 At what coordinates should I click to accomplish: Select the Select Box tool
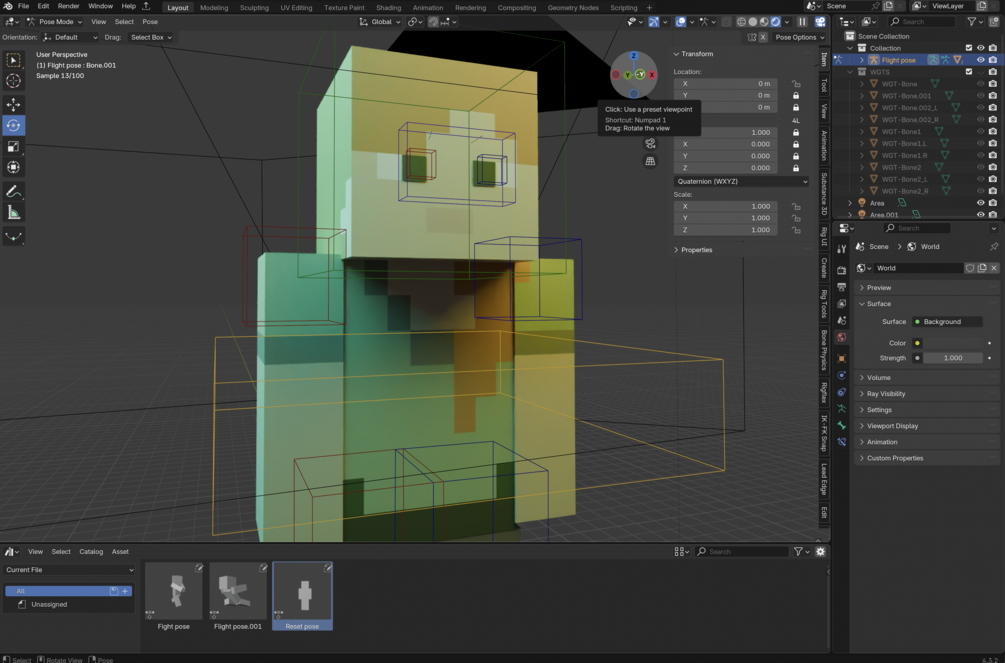point(13,60)
